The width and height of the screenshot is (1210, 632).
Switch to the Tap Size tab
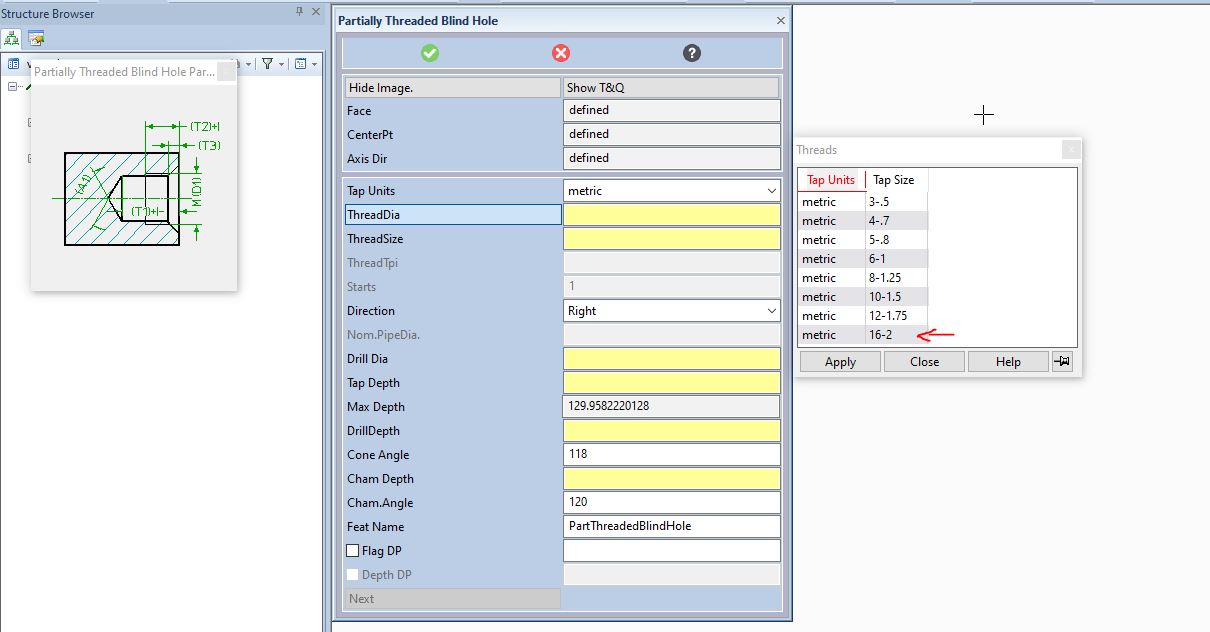(x=895, y=179)
